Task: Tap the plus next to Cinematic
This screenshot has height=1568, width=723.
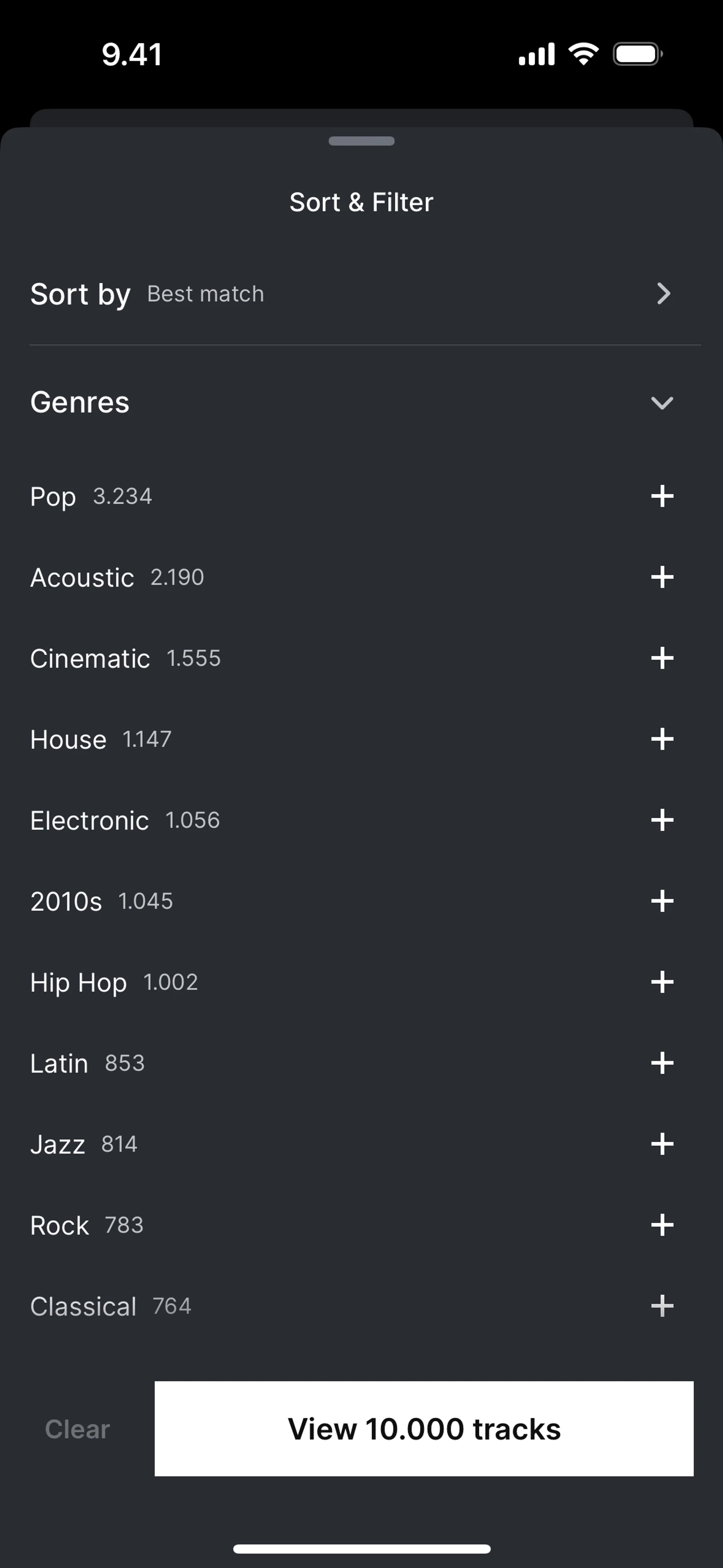Action: 662,658
